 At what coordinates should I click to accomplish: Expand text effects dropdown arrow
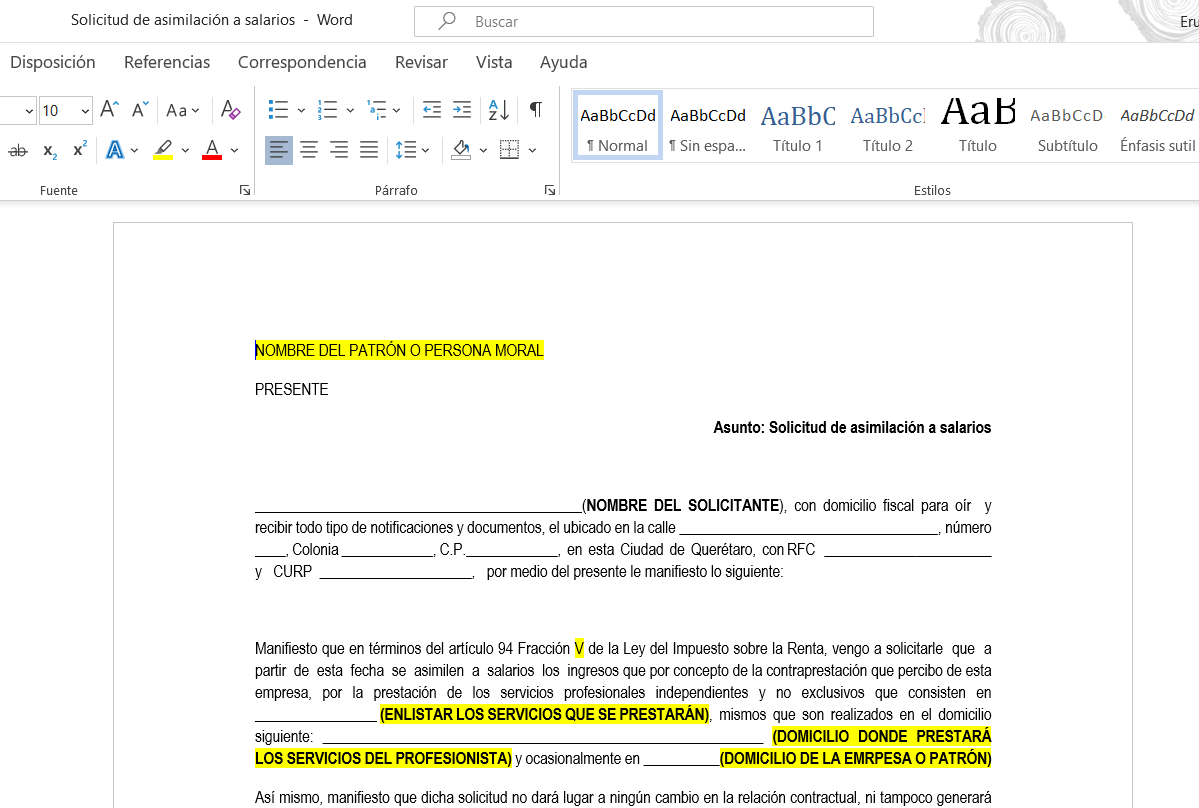coord(135,151)
